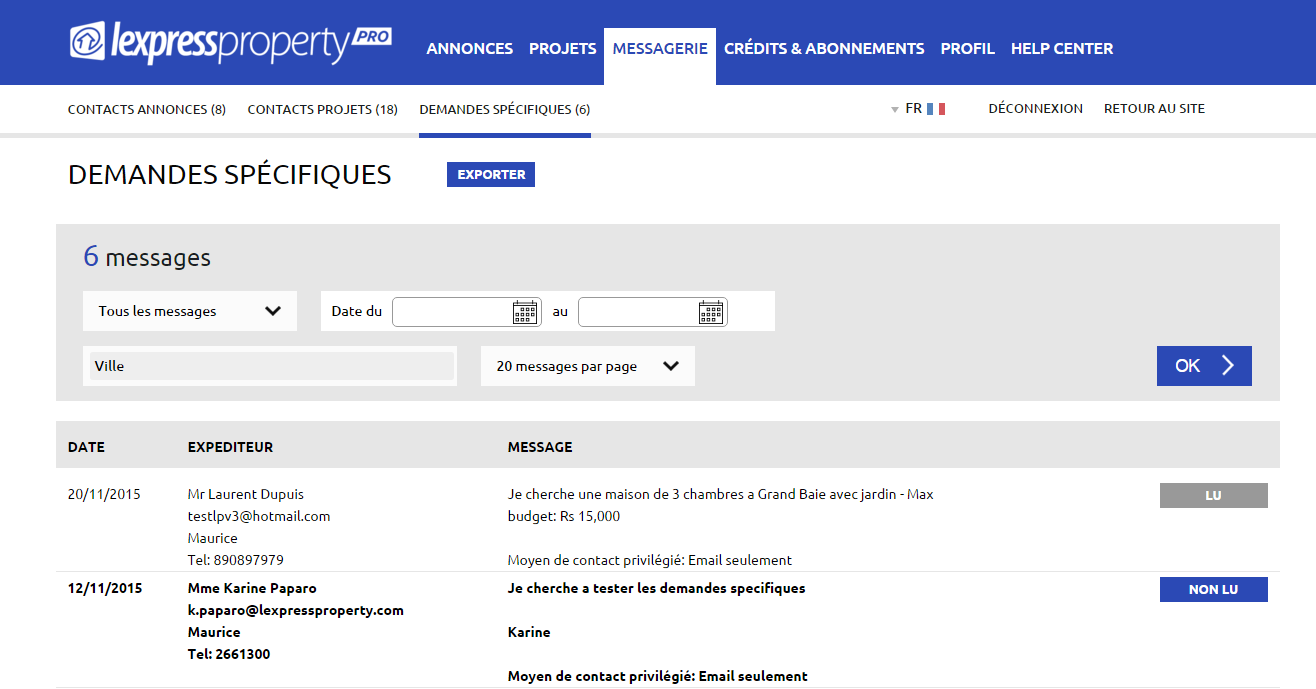
Task: Click sender name Mme Karine Paparo
Action: pyautogui.click(x=252, y=588)
